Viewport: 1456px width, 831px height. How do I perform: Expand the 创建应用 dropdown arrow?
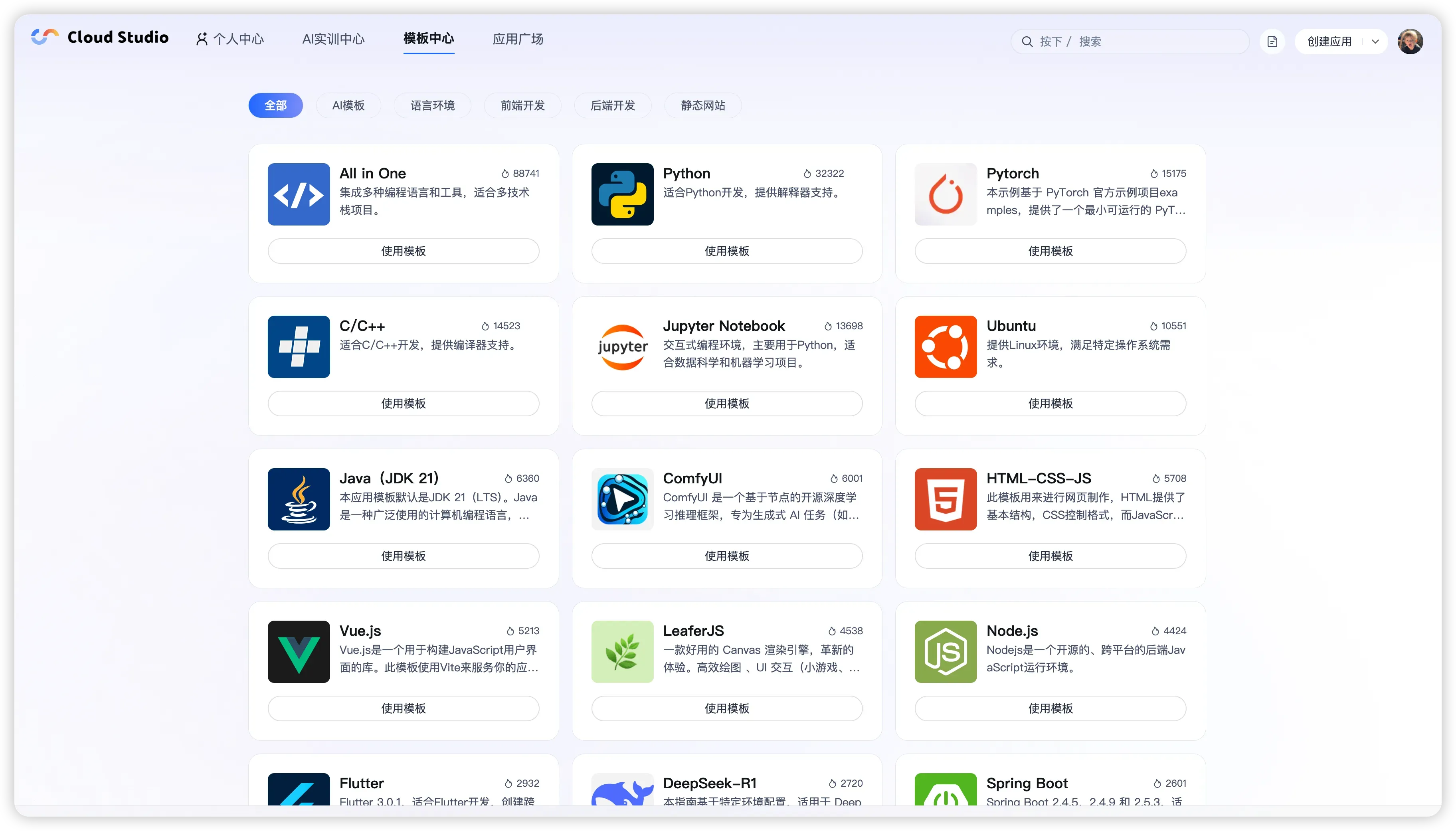(x=1375, y=42)
